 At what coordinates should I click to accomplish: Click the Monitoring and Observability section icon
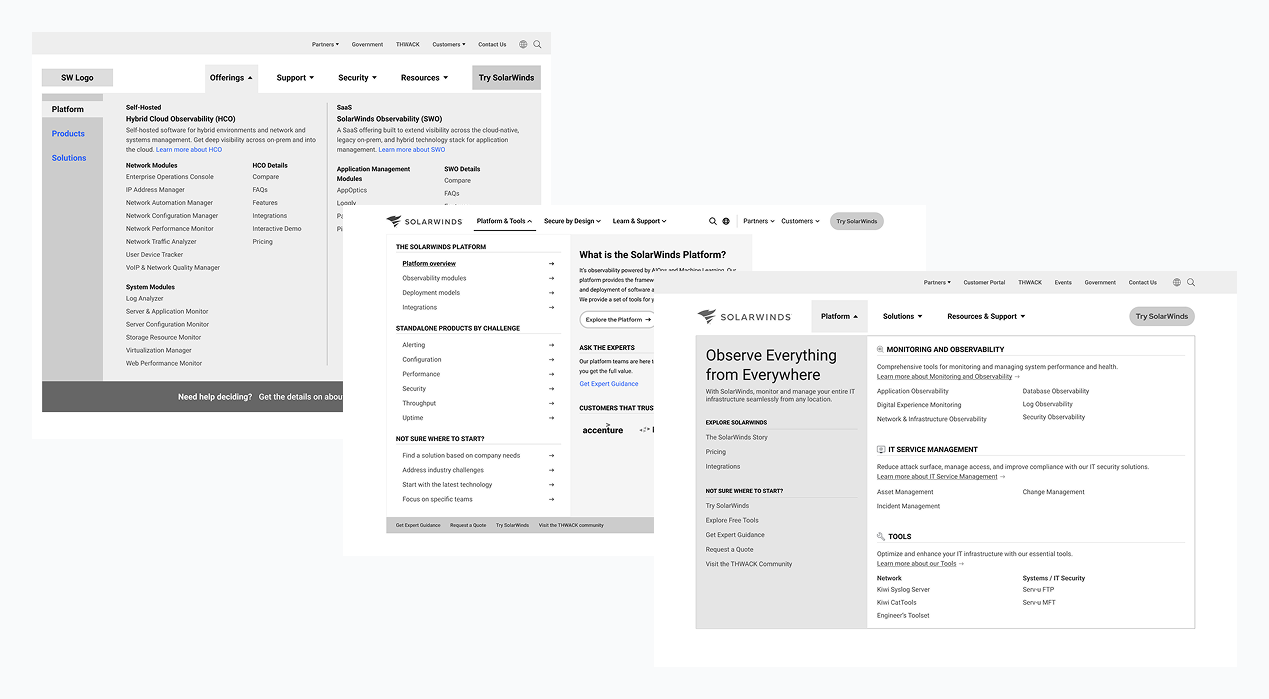click(x=880, y=350)
